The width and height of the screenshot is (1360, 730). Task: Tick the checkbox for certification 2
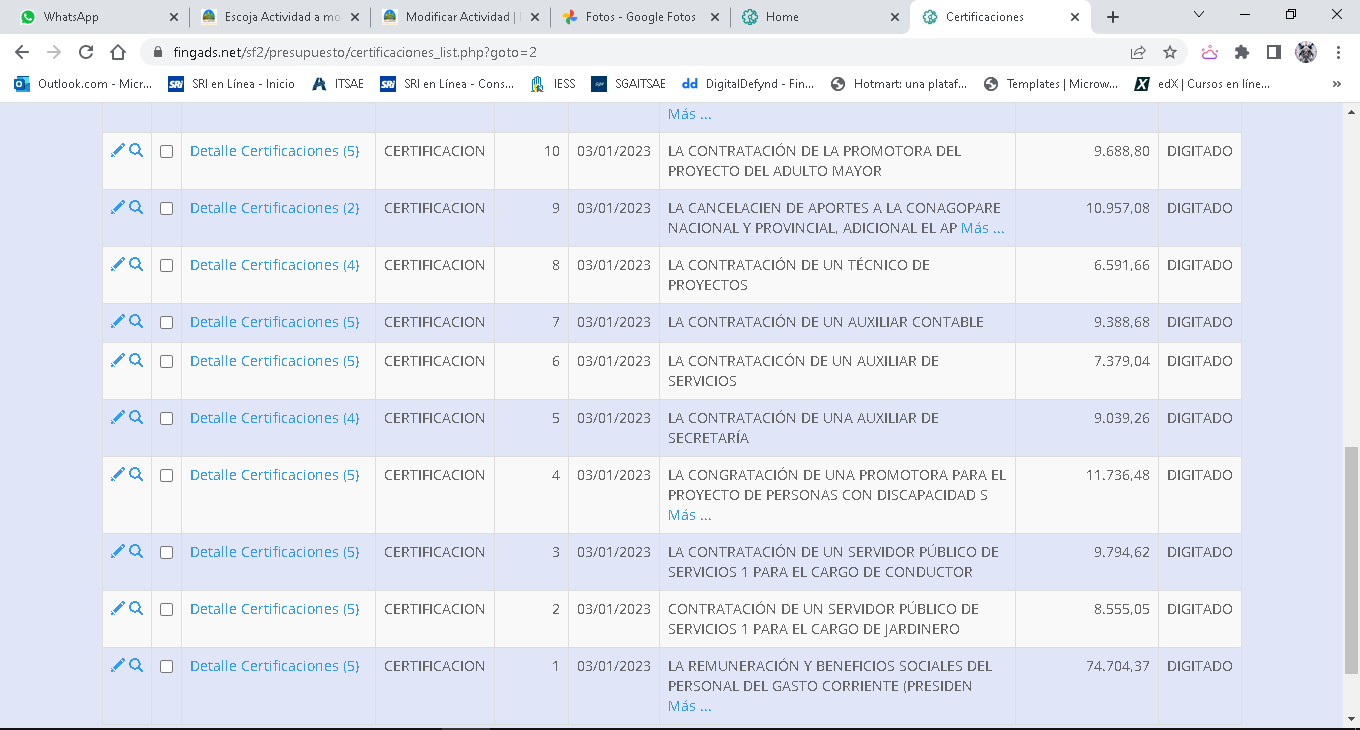pyautogui.click(x=166, y=610)
